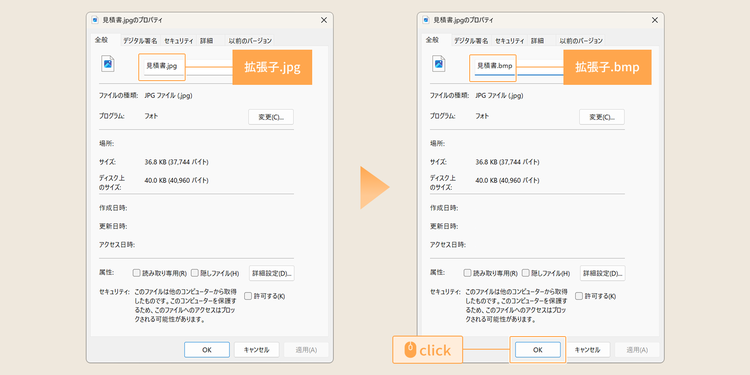Click キャンセル in the left dialog

pos(257,350)
